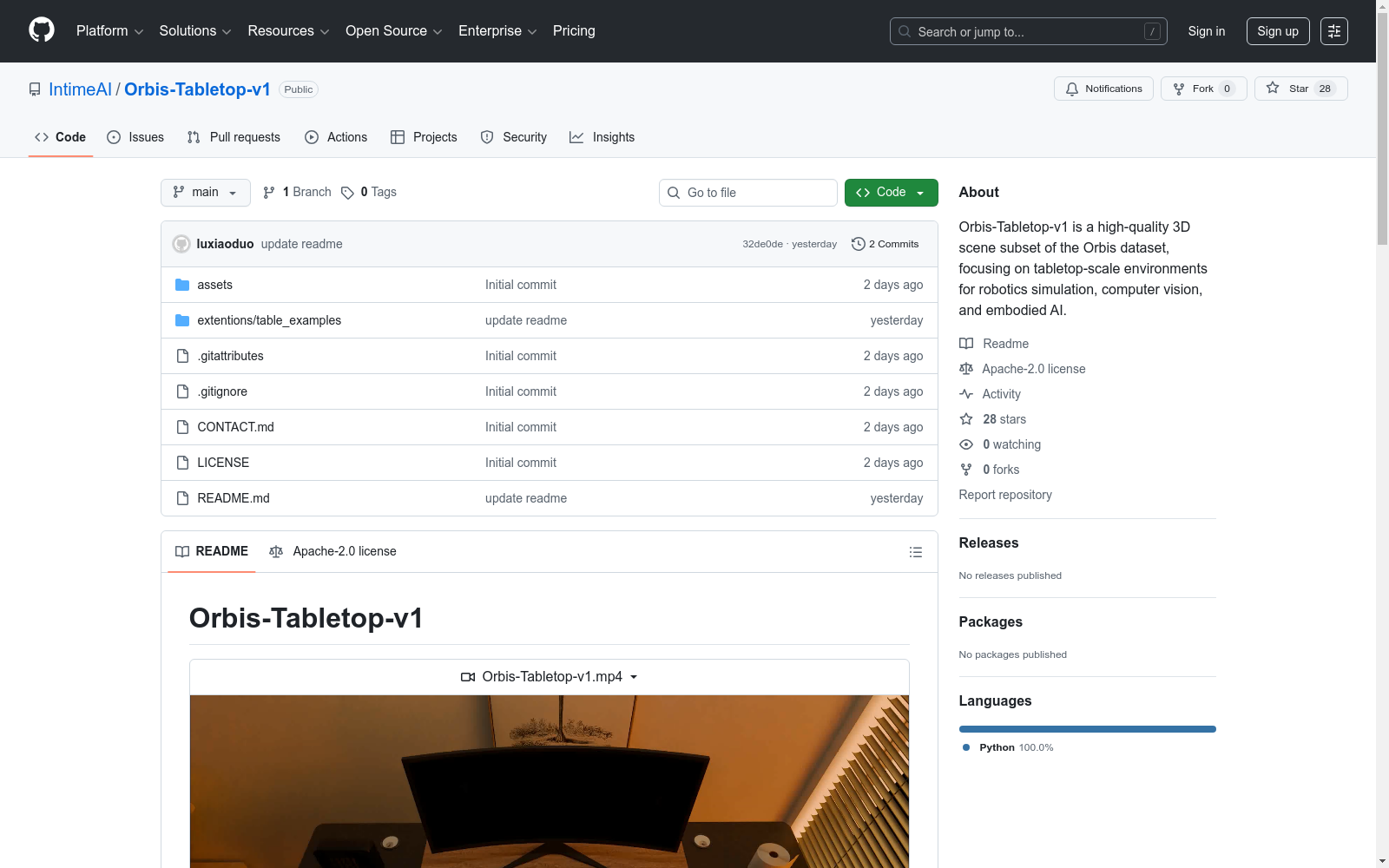Click the README video preview
The width and height of the screenshot is (1389, 868).
(x=550, y=781)
